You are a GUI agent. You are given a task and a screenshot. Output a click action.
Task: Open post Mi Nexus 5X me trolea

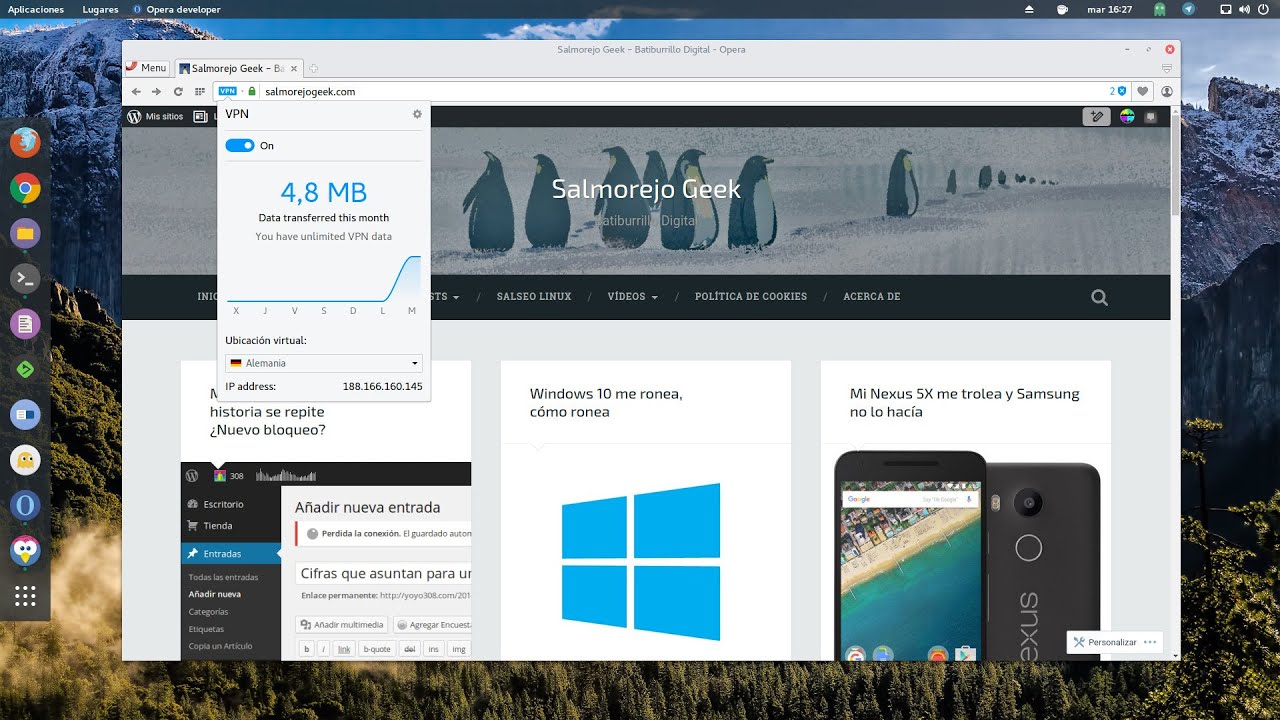tap(965, 402)
